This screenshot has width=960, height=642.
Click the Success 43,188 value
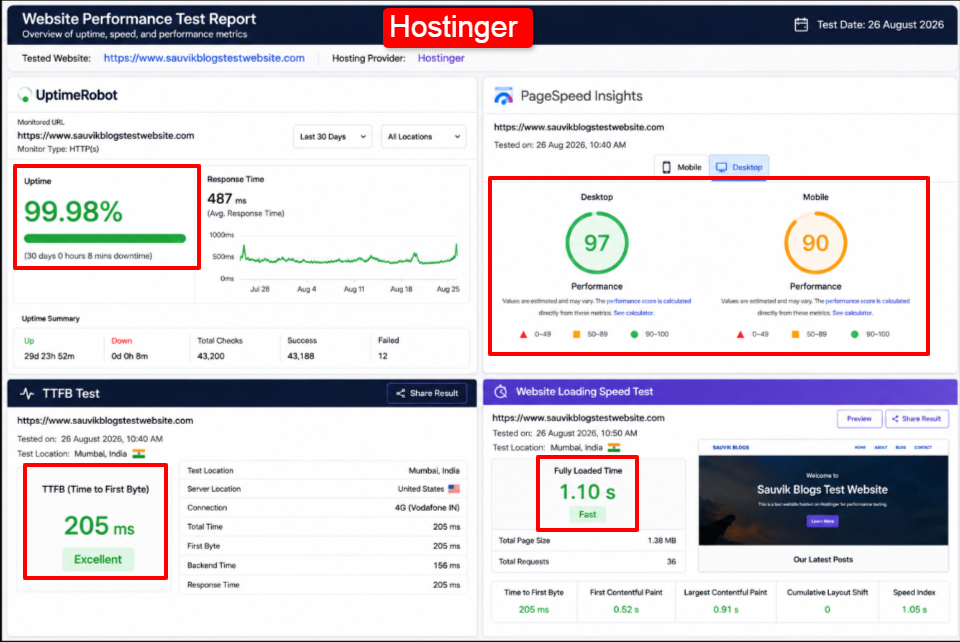point(301,356)
